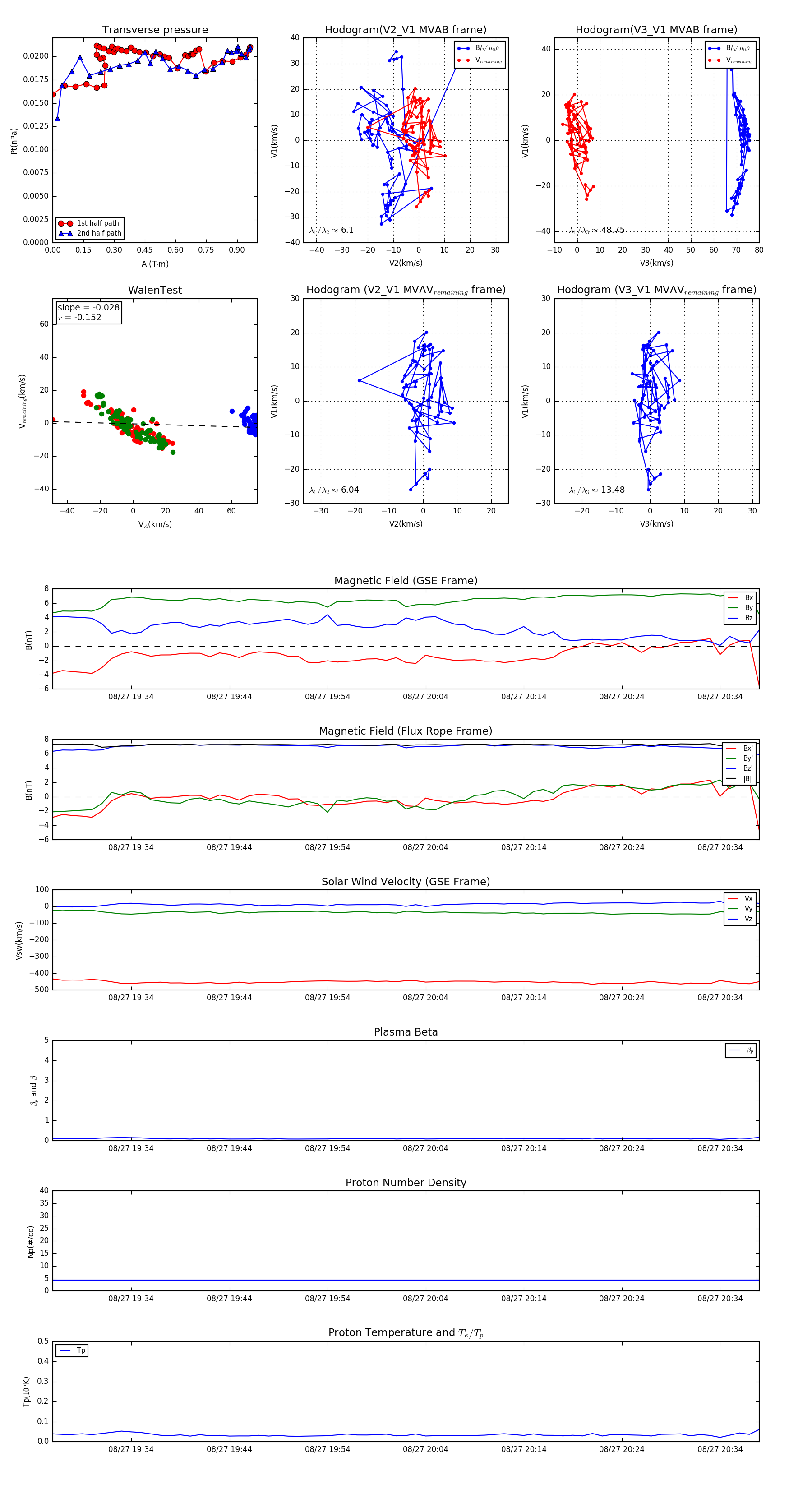812x1489 pixels.
Task: Click the 'WalenTest' plot title
Action: (155, 290)
